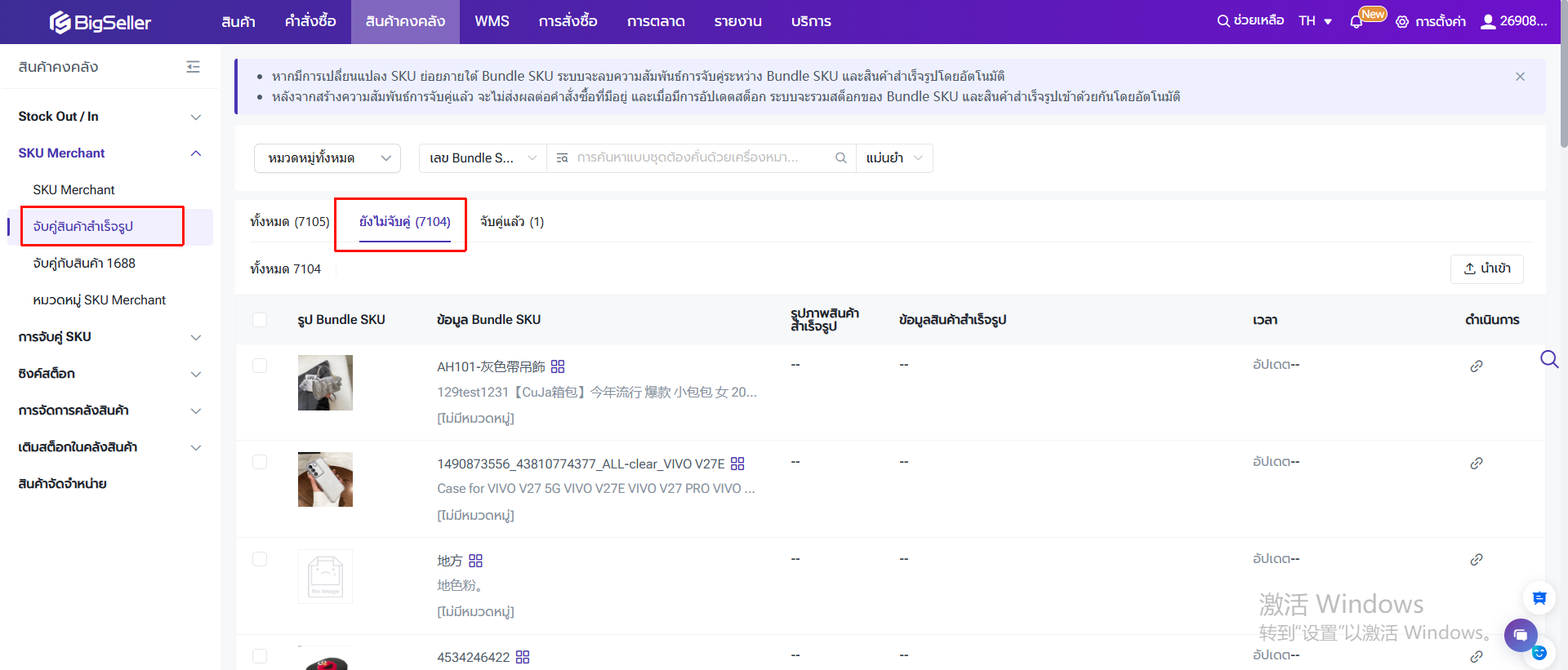Collapse the sidebar with the menu icon
Viewport: 1568px width, 670px height.
[193, 67]
